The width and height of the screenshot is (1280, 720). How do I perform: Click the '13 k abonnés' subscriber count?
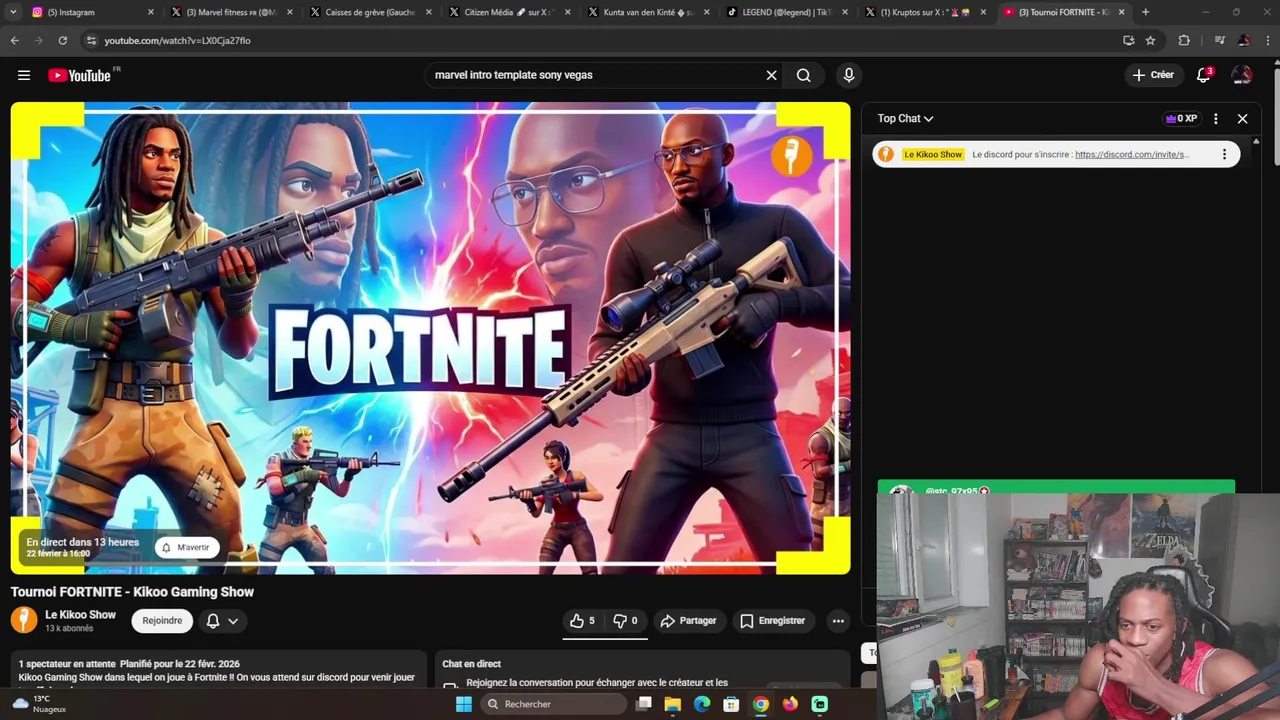(69, 629)
